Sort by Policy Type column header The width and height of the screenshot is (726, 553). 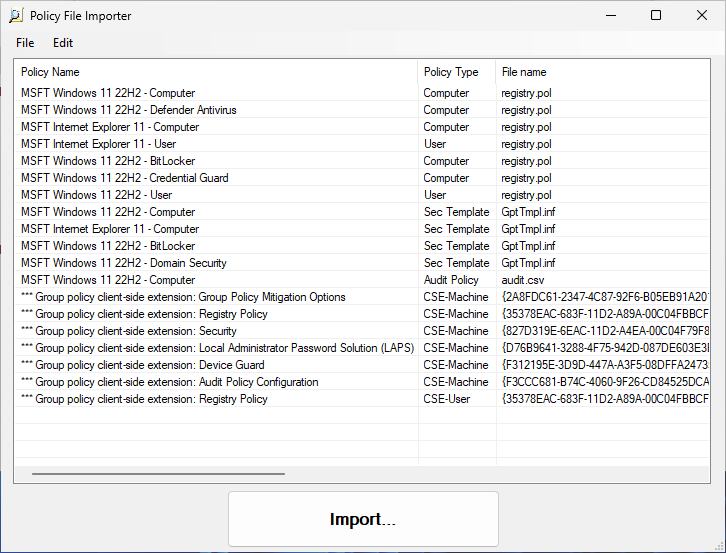457,72
